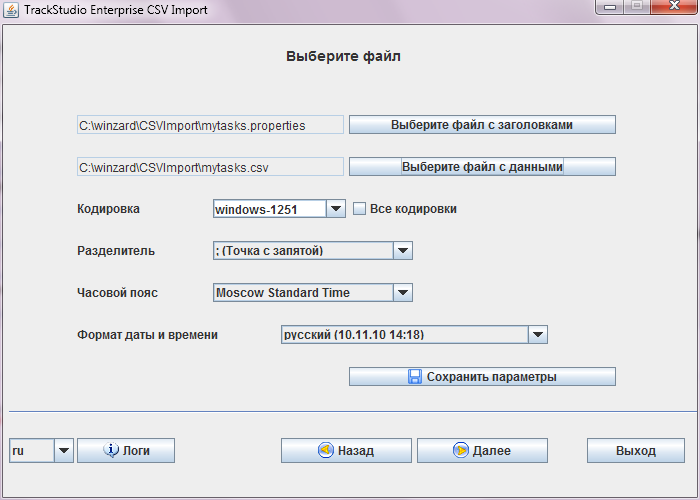
Task: Click the forward arrow icon on Далее
Action: (x=460, y=451)
